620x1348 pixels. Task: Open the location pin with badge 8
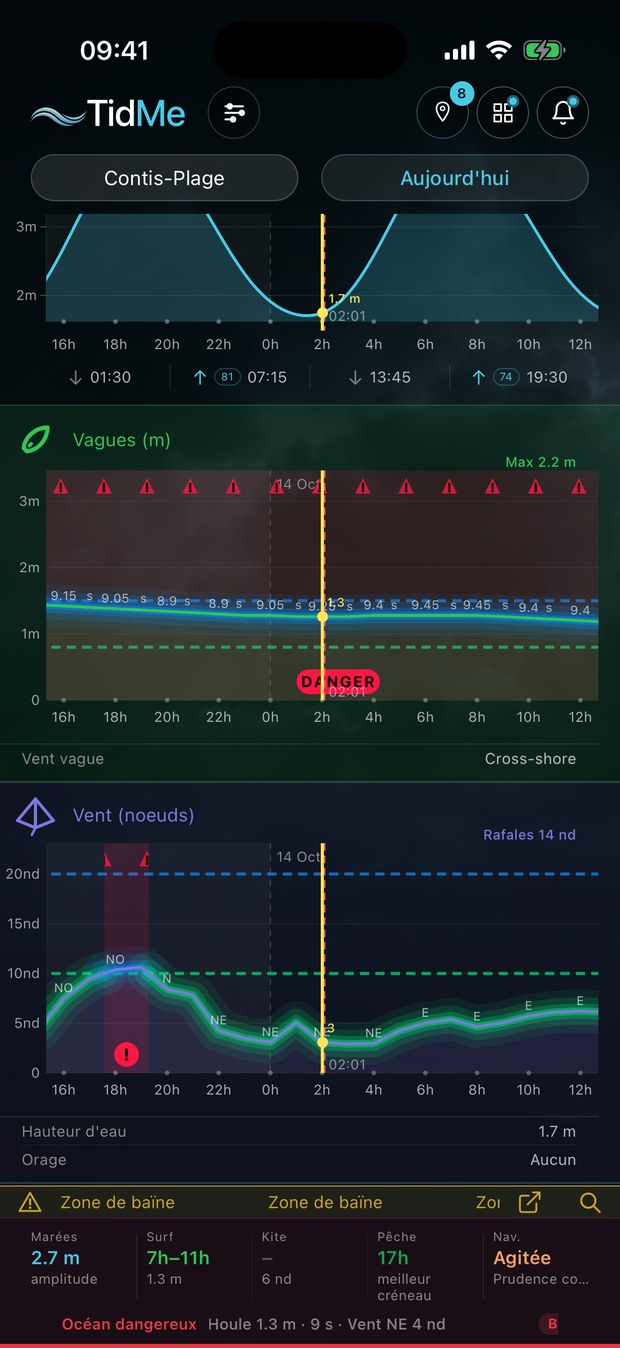point(443,112)
